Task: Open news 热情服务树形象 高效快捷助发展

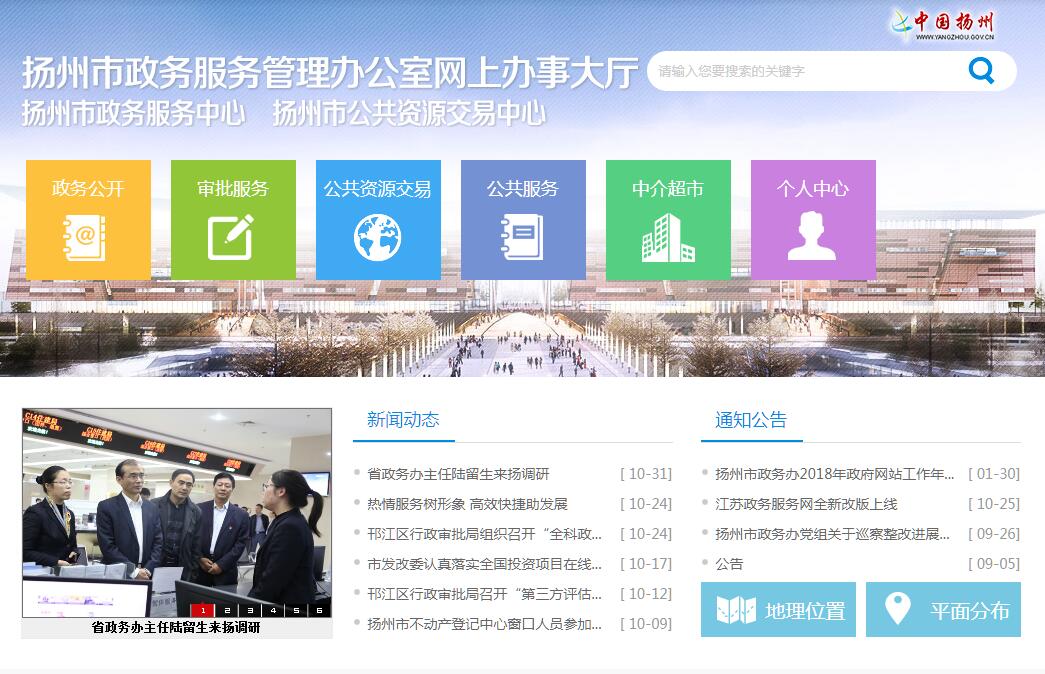Action: click(467, 504)
